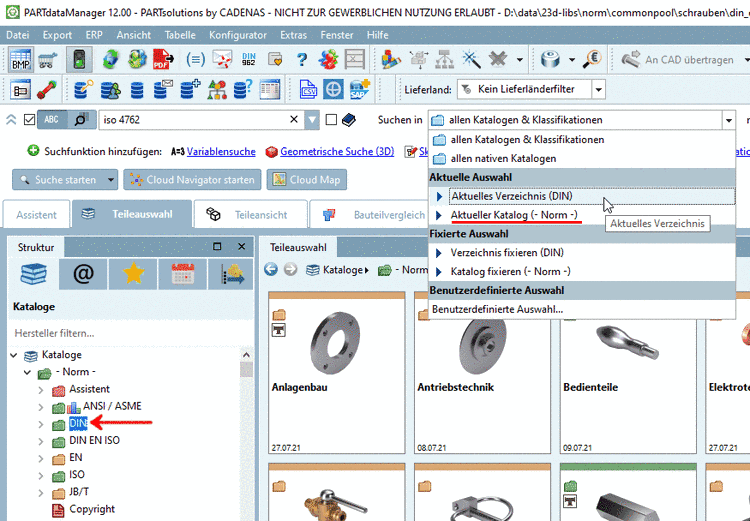Image resolution: width=750 pixels, height=521 pixels.
Task: Open the Lieferland filter dropdown
Action: (x=598, y=89)
